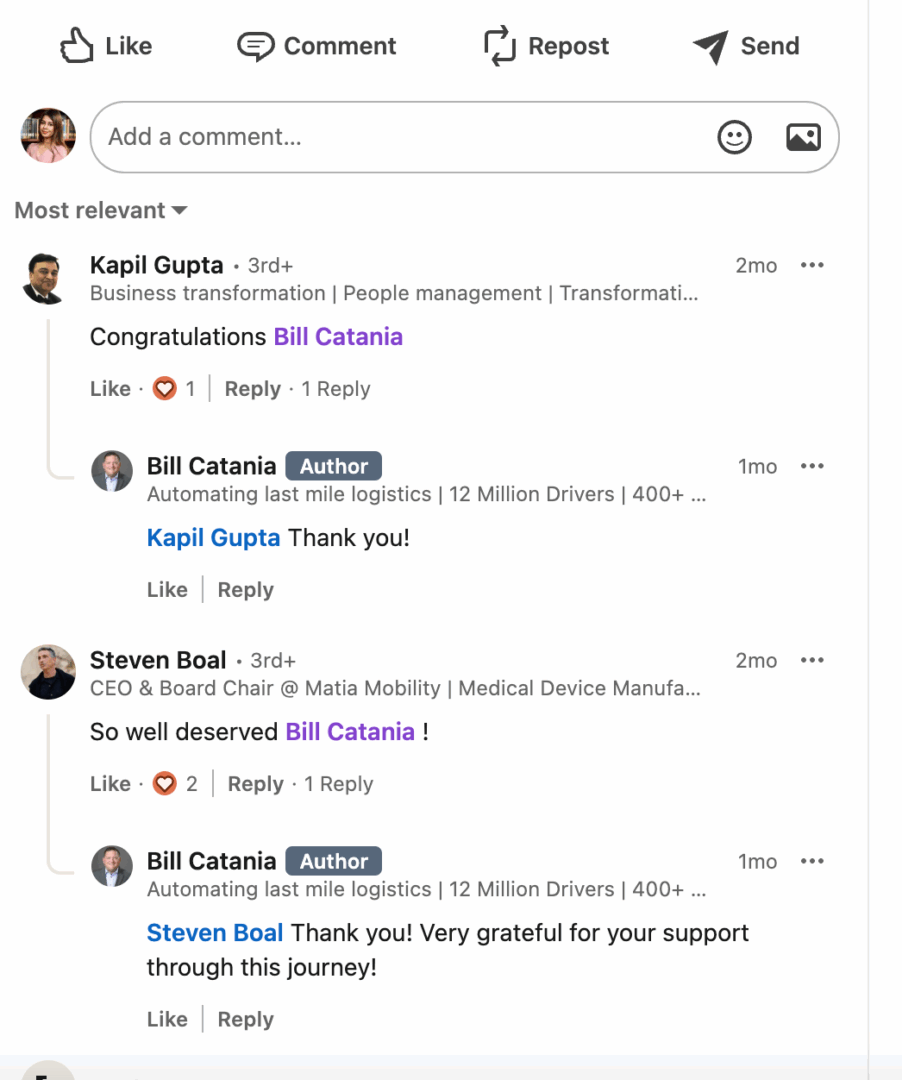Open the options menu on Steven Boal's comment
Image resolution: width=902 pixels, height=1080 pixels.
(x=812, y=660)
